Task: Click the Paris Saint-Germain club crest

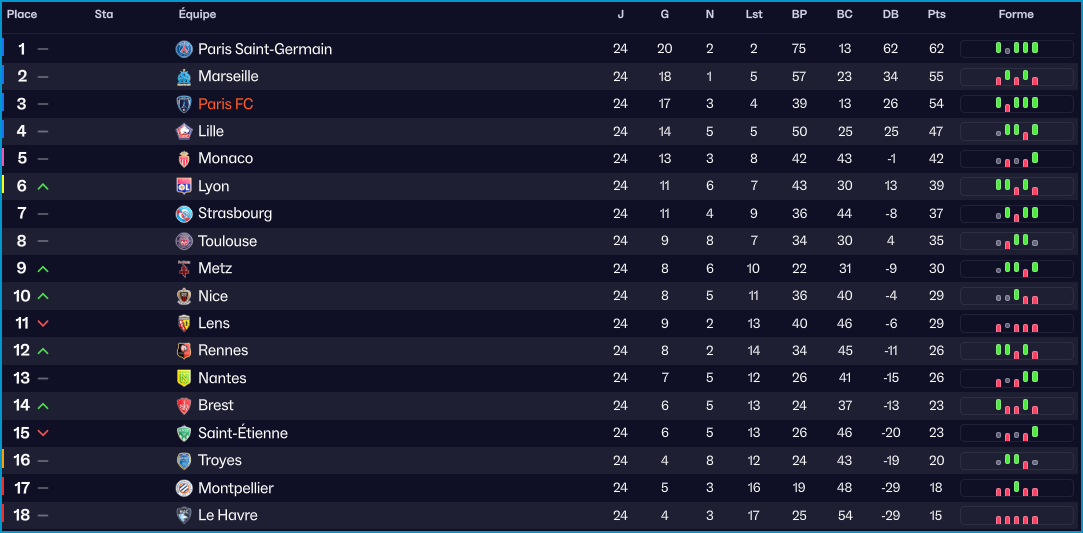Action: (184, 49)
